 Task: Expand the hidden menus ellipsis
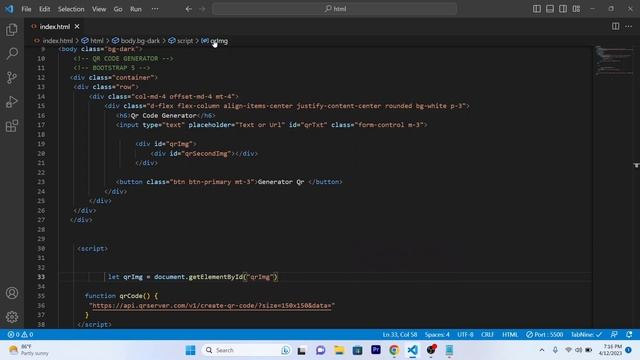coord(155,9)
